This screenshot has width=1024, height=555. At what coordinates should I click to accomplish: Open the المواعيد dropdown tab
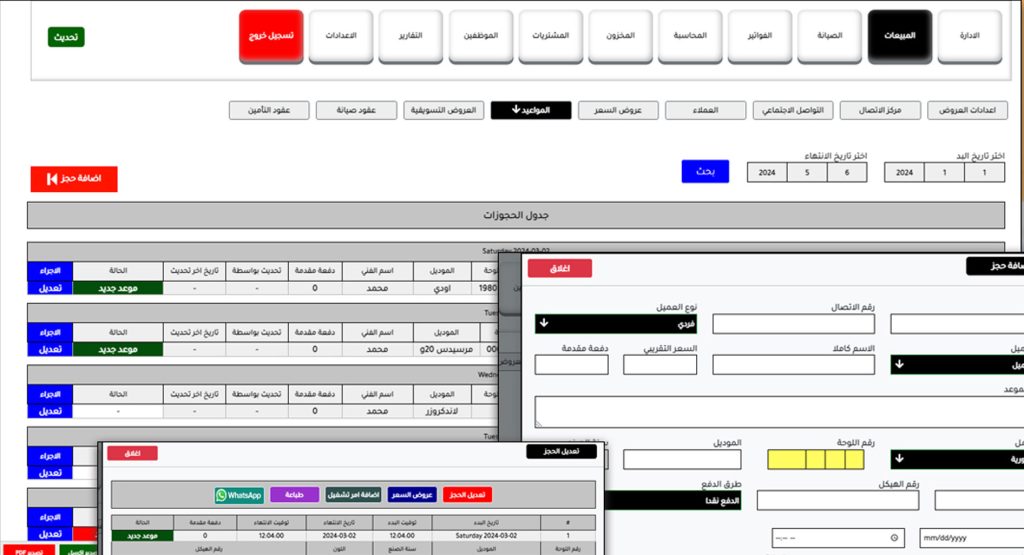[x=531, y=110]
